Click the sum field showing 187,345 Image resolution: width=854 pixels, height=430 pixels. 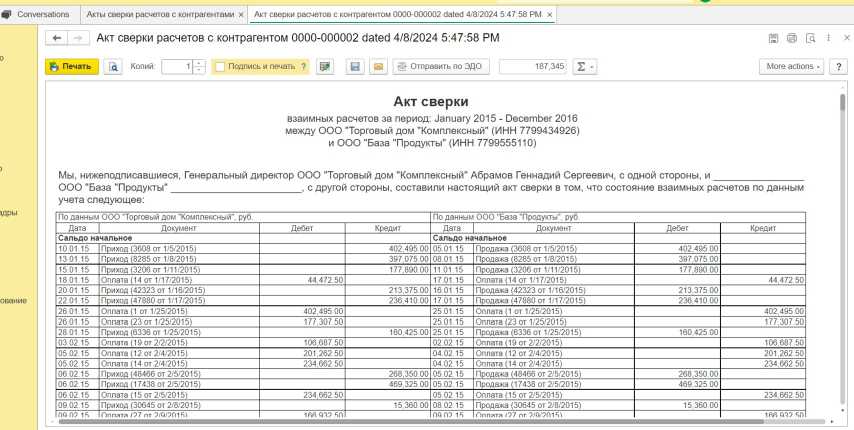pyautogui.click(x=533, y=66)
